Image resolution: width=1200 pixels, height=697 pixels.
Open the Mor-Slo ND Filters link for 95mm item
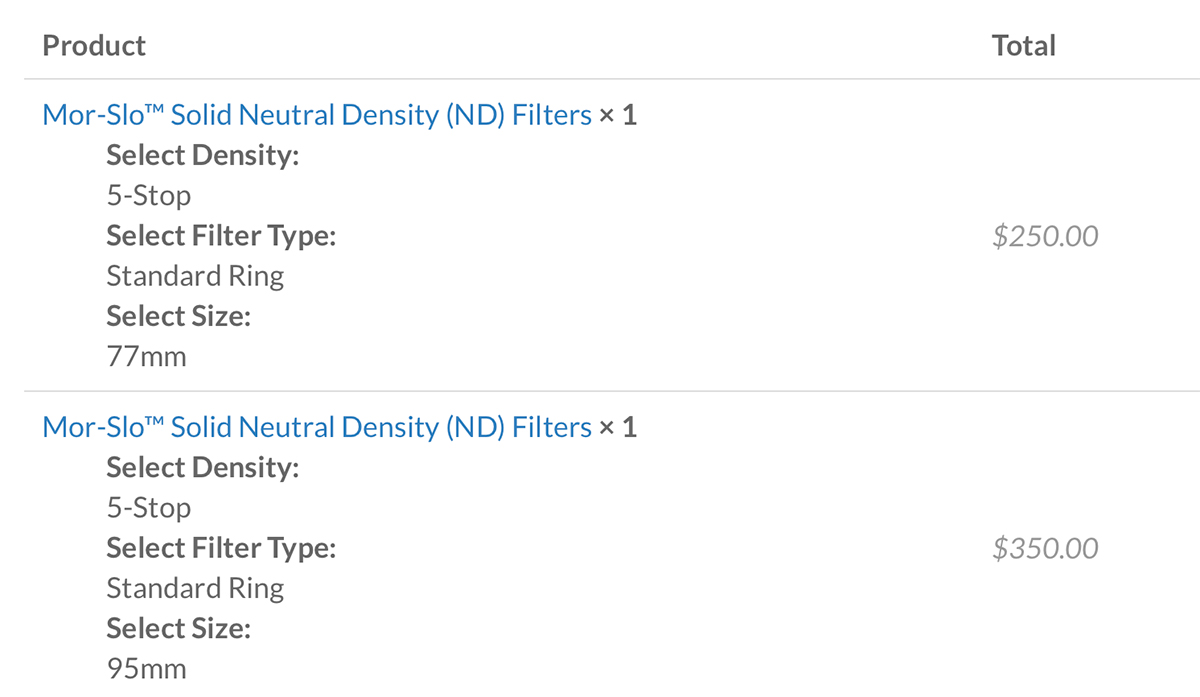click(317, 428)
